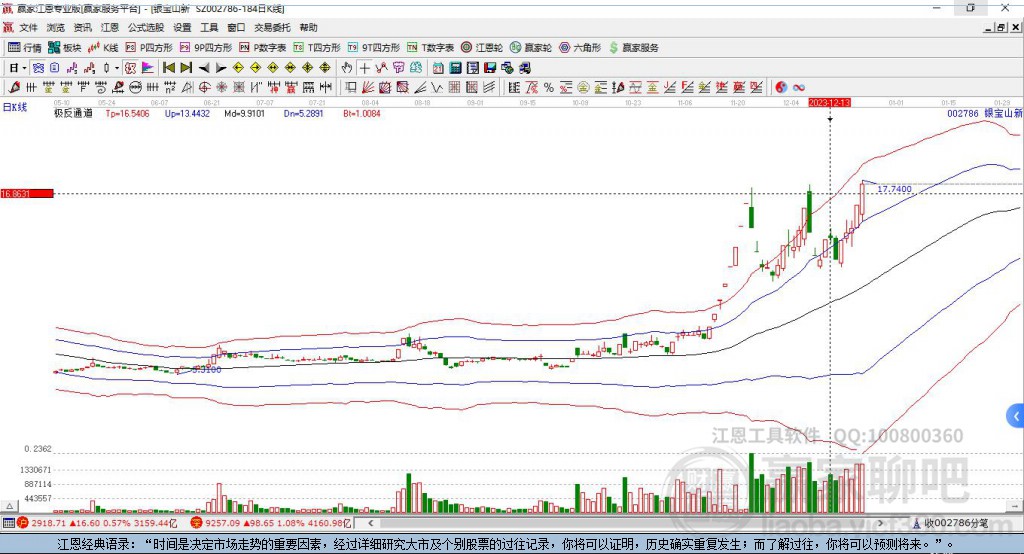Open the 9P四方形 tool

(206, 48)
